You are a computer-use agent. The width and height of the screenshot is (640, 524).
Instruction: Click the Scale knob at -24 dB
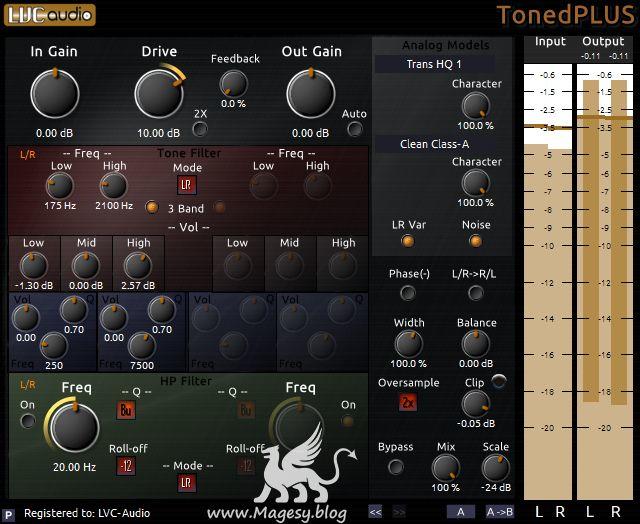[496, 468]
